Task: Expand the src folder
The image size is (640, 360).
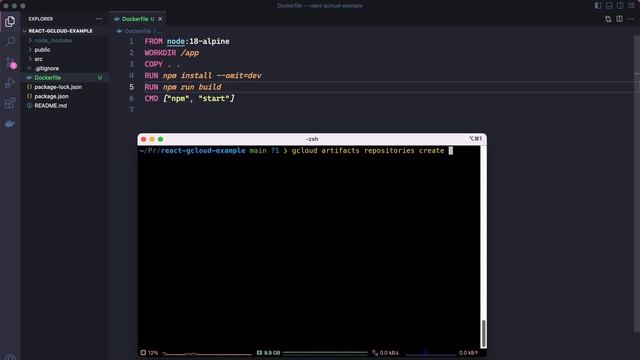Action: (38, 59)
